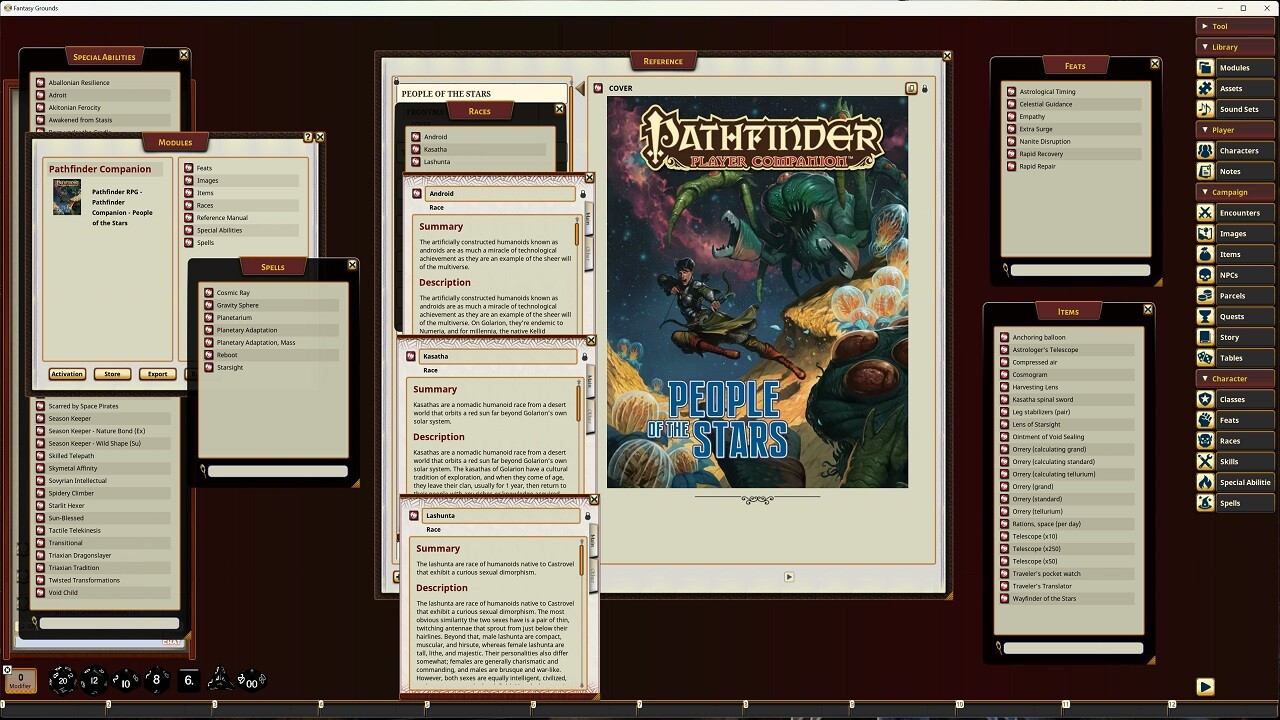Click the Modifier box in the bottom-left corner
1280x720 pixels.
[19, 680]
